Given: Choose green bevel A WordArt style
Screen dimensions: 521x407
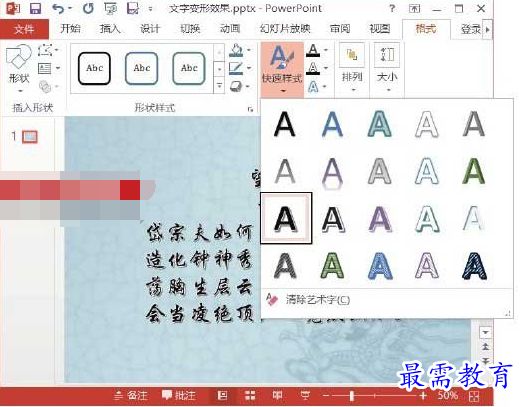Looking at the screenshot, I should point(474,171).
